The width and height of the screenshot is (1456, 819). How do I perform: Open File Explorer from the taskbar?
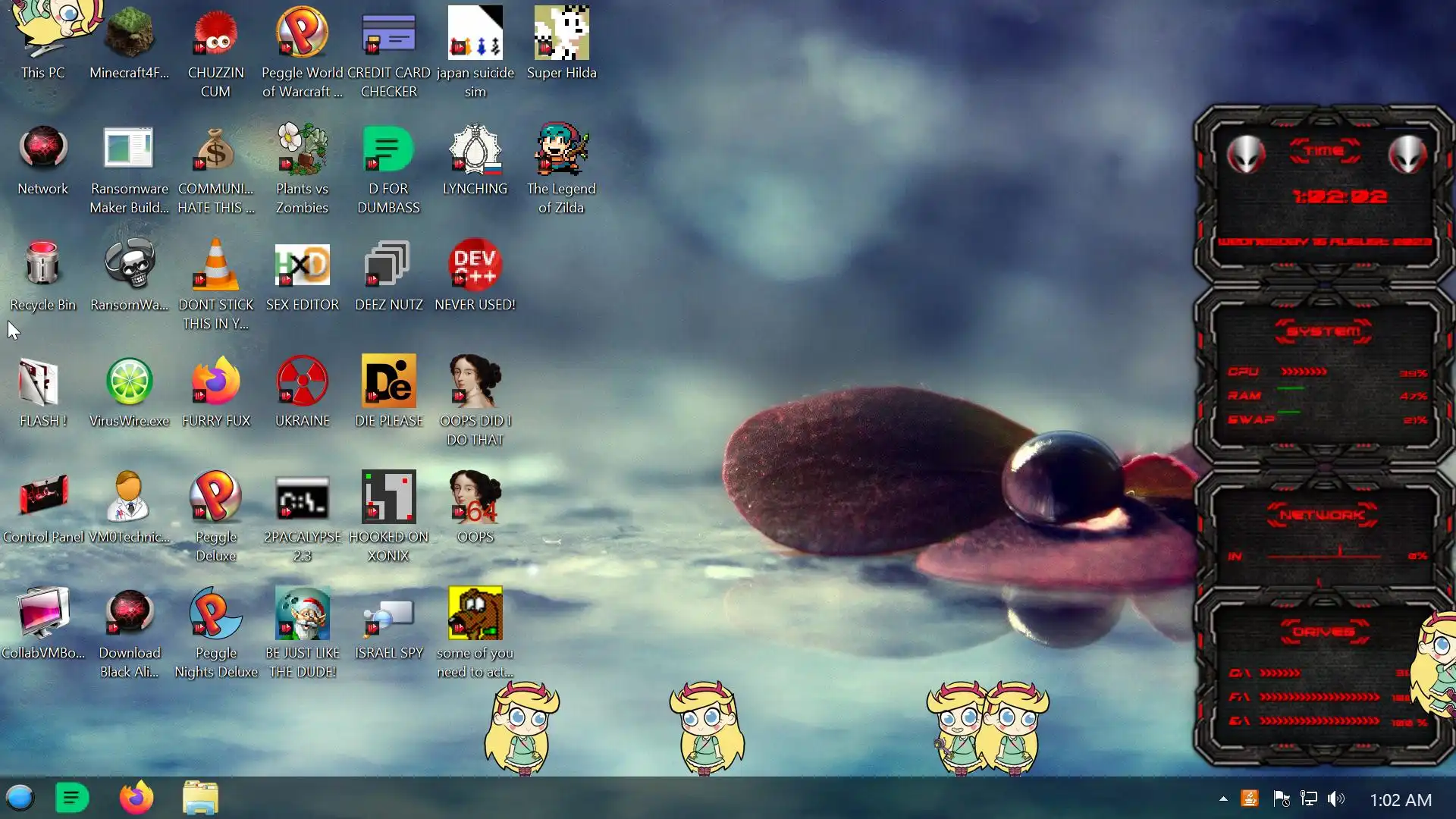[x=200, y=798]
